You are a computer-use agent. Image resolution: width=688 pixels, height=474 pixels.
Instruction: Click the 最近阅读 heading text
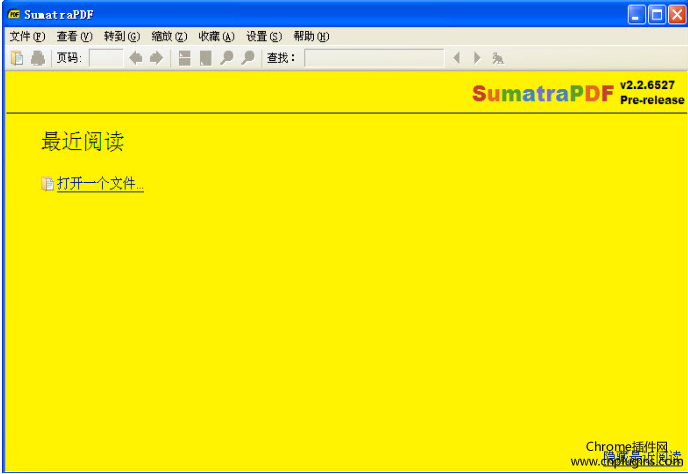82,141
